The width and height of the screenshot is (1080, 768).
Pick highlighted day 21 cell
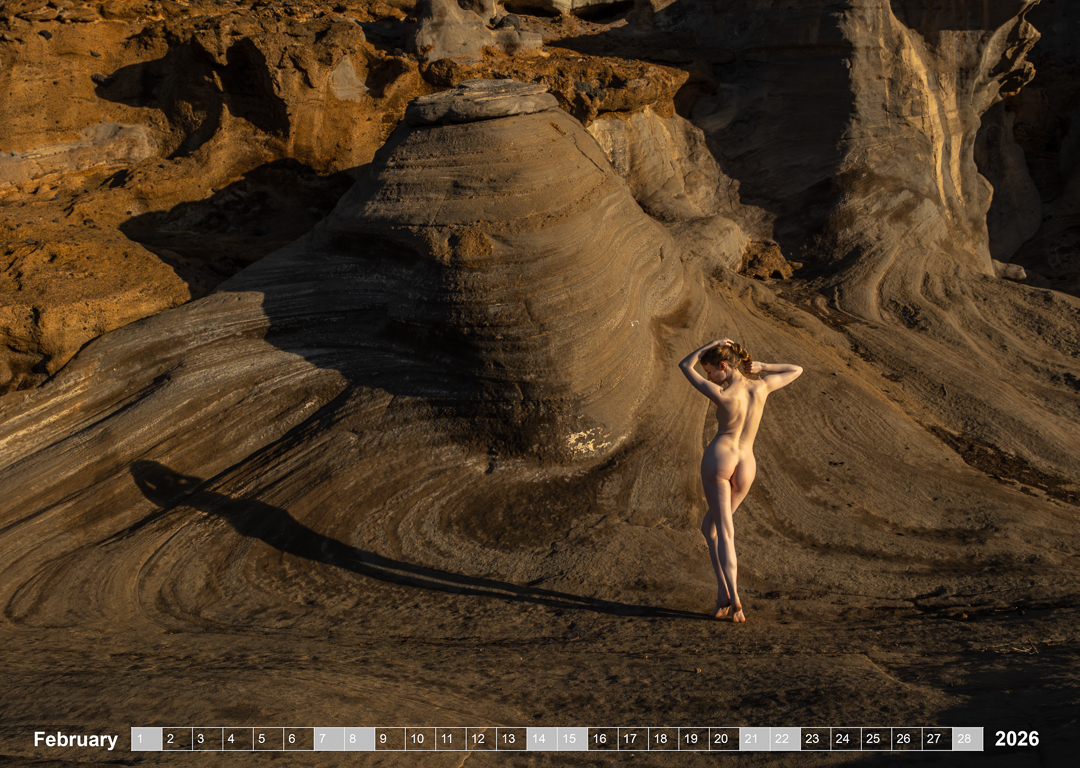point(755,739)
